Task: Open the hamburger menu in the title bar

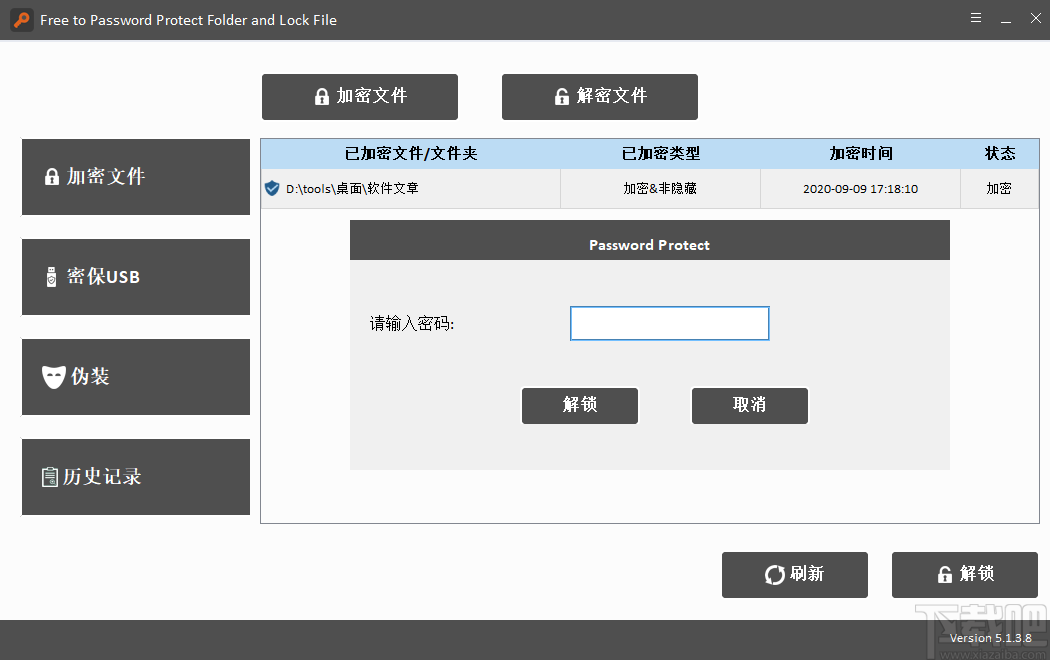Action: pos(975,17)
